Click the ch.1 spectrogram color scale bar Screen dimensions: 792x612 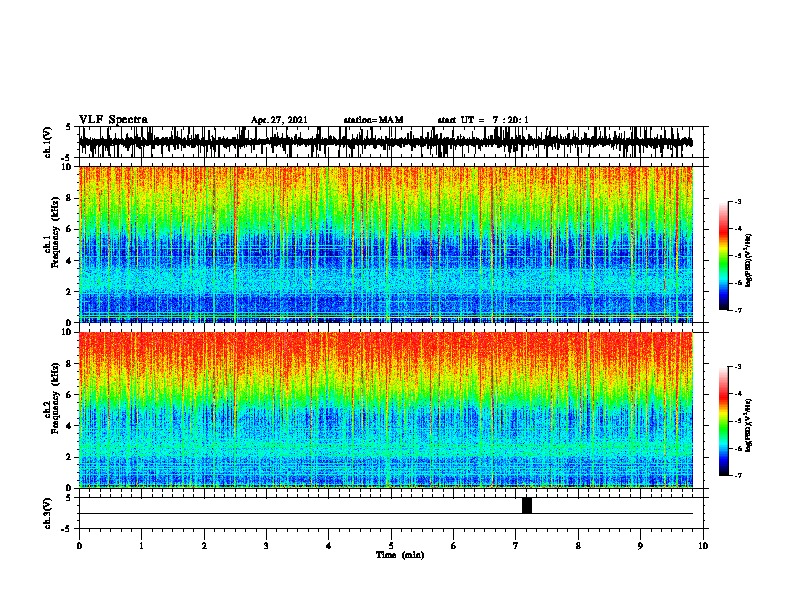pos(723,256)
